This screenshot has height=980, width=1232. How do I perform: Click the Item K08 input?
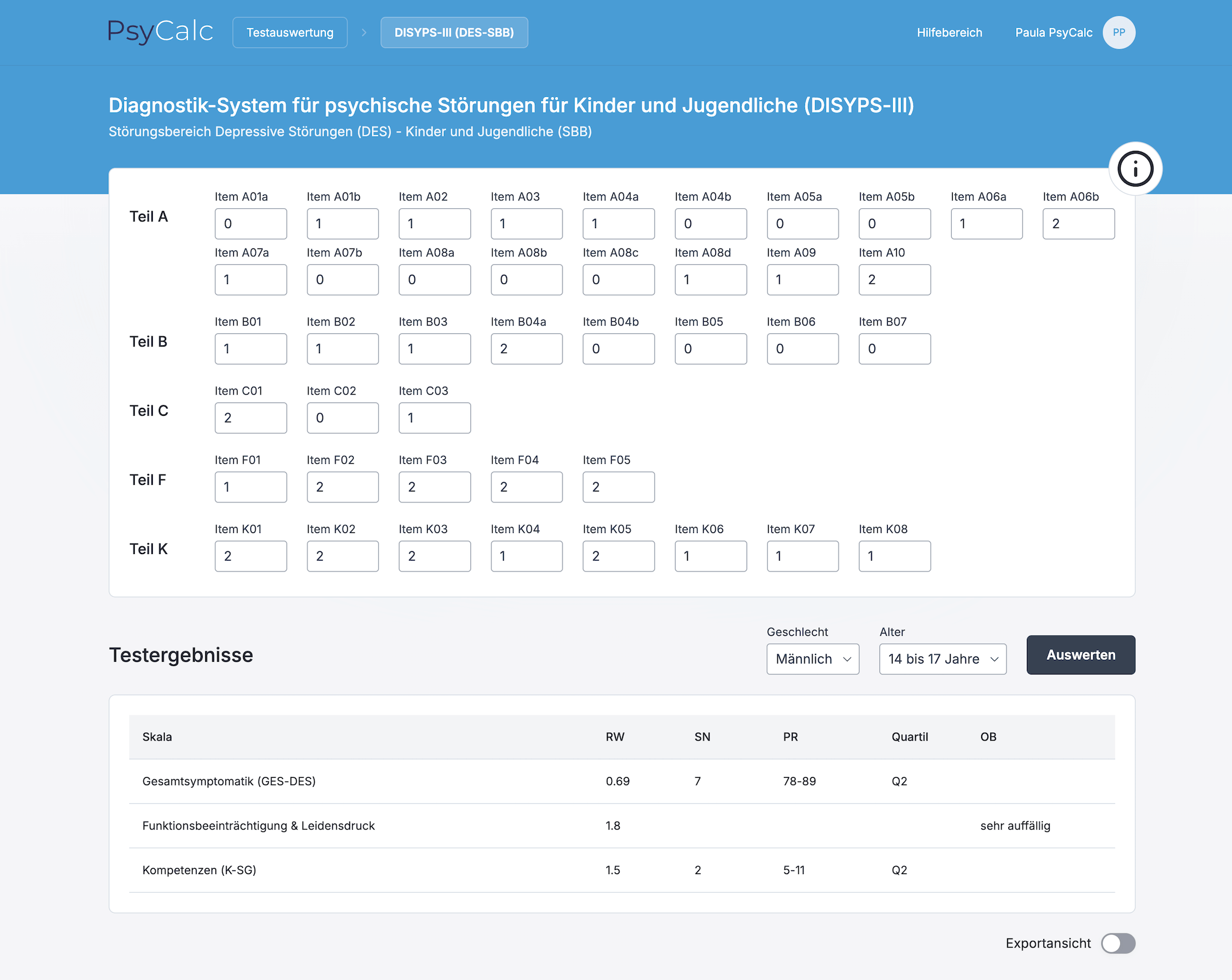(x=894, y=556)
